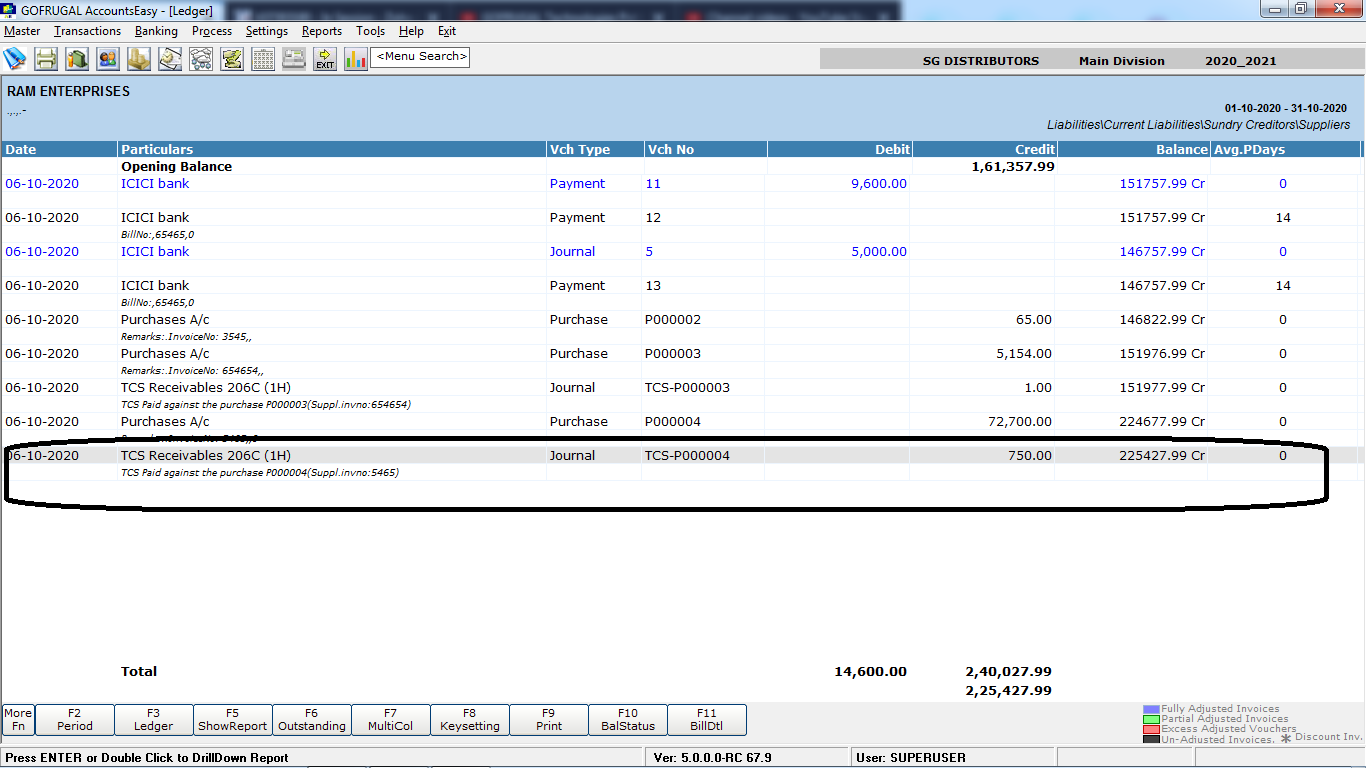Click the EXIT arrow toolbar icon
Screen dimensions: 1366x768
325,58
